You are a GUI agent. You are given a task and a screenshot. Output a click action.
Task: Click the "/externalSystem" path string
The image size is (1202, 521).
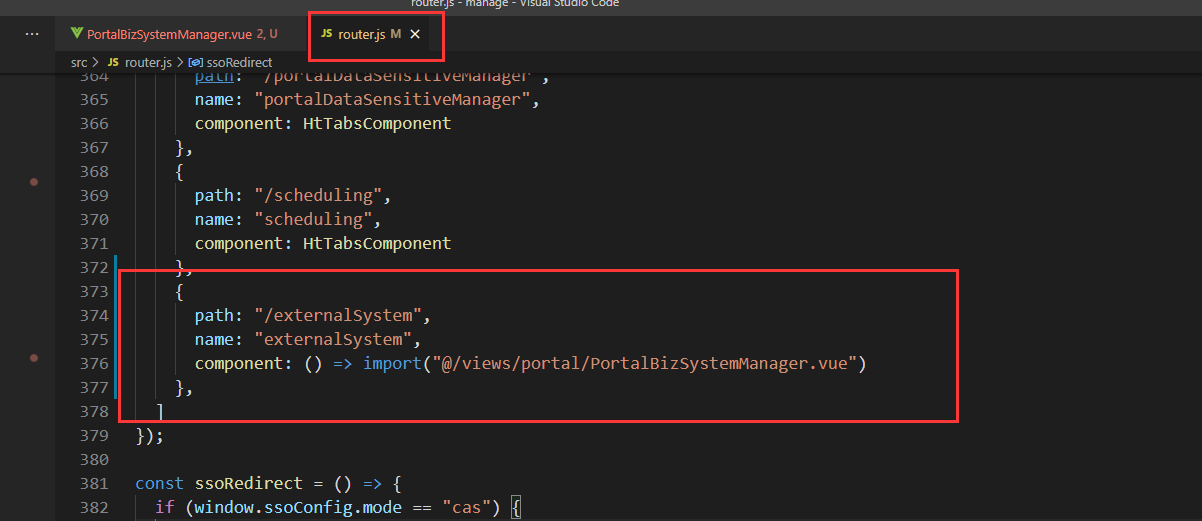341,315
